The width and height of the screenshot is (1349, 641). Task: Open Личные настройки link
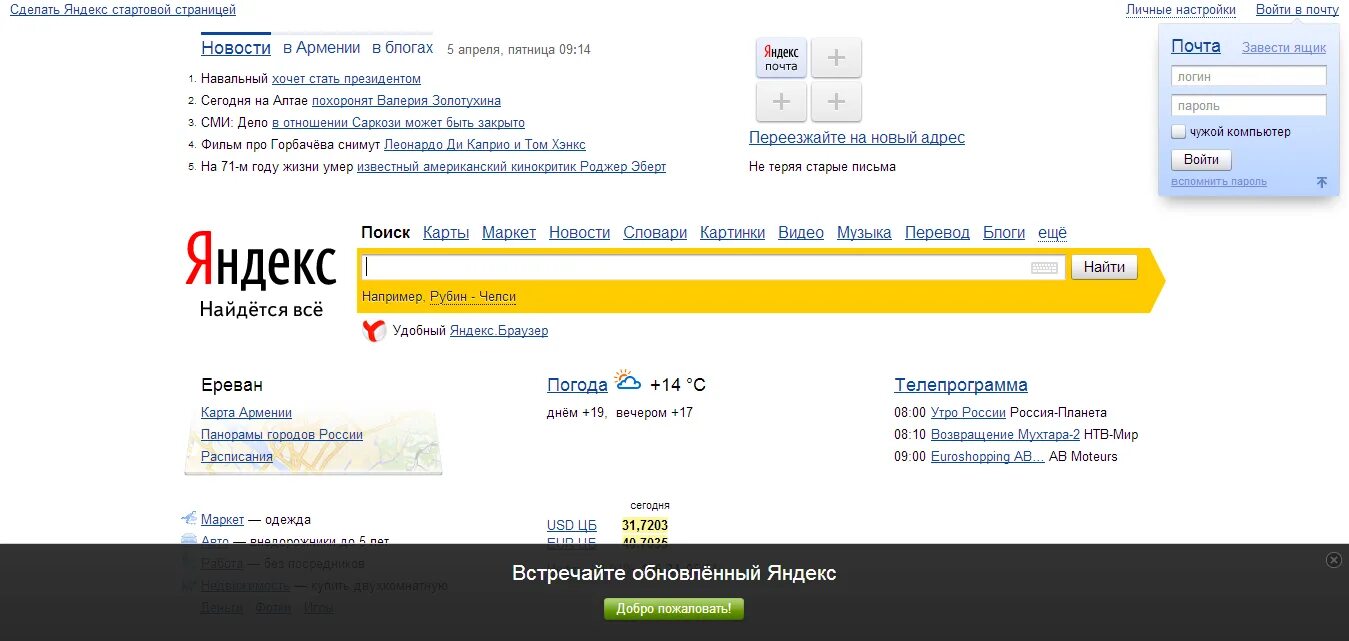(1181, 10)
